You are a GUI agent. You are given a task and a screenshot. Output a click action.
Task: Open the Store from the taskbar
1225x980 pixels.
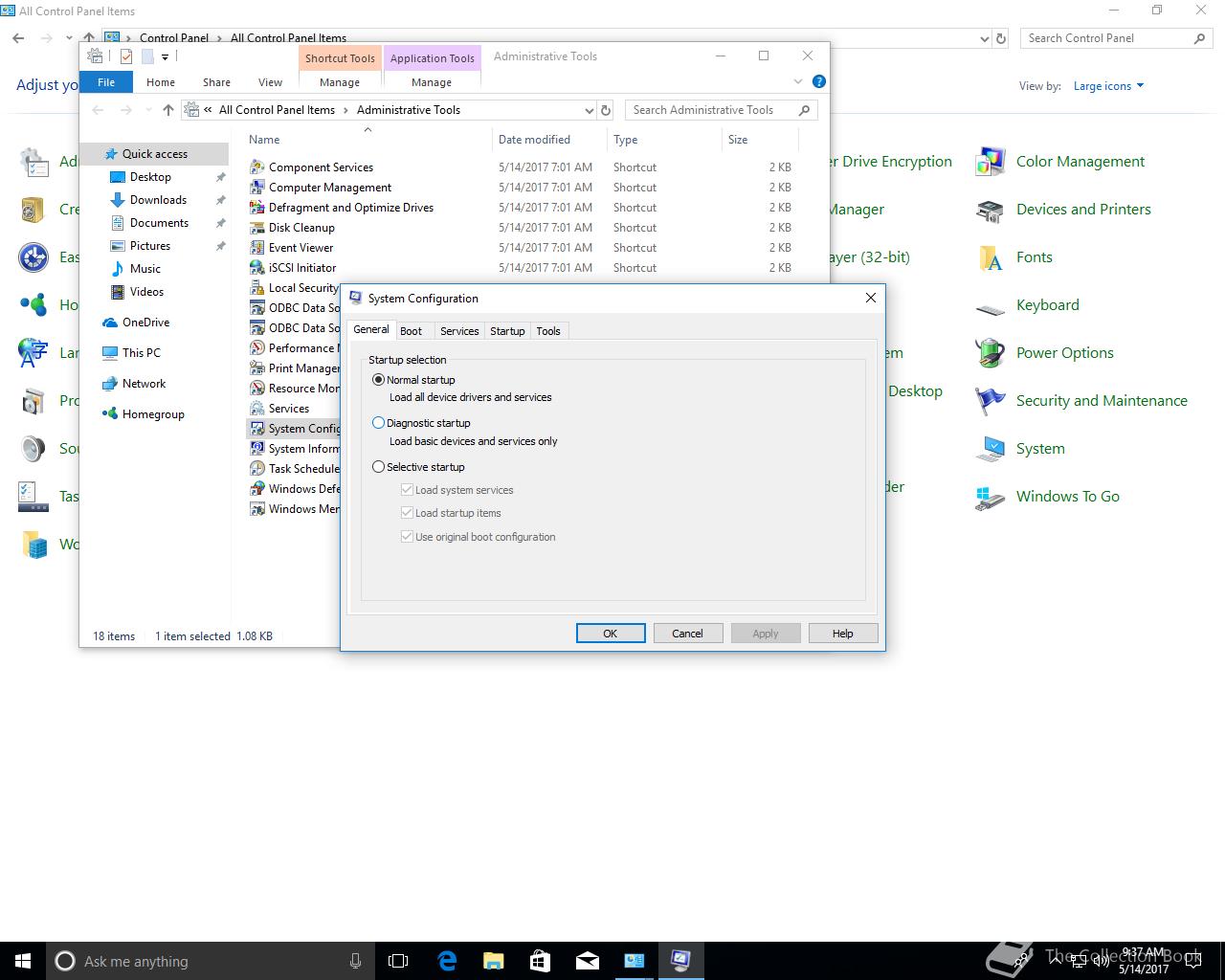pos(540,961)
